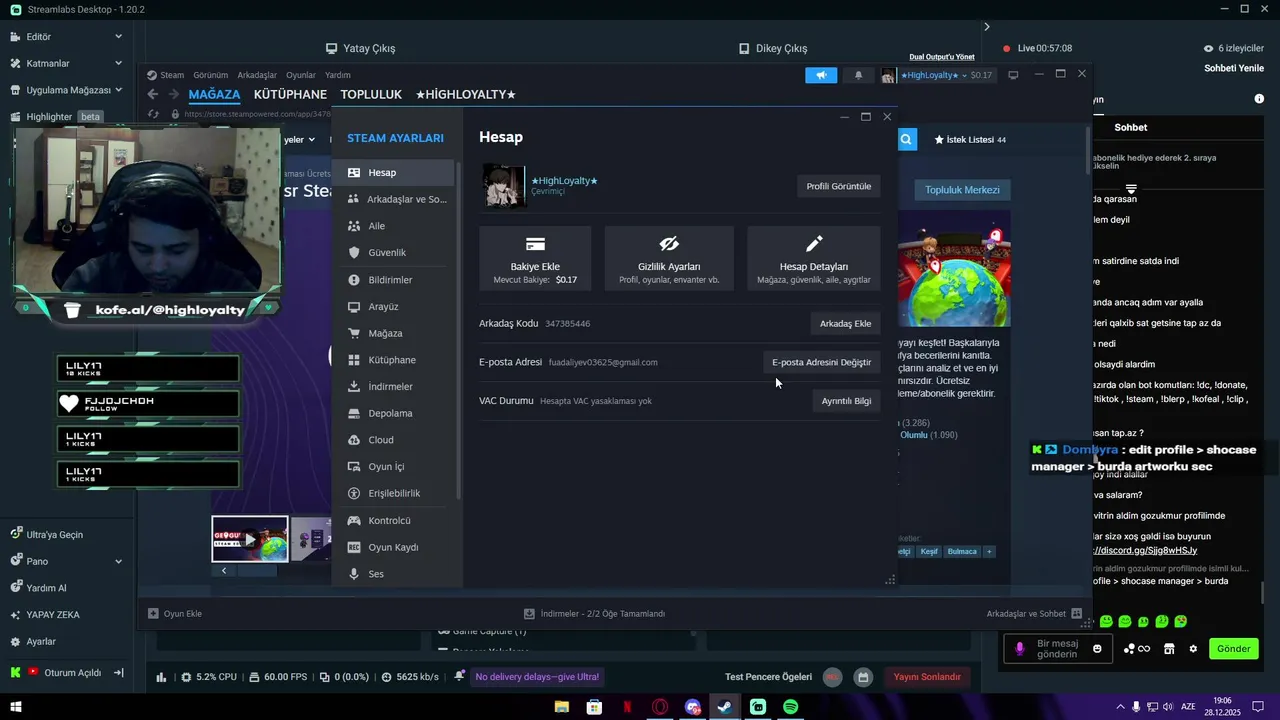Open Ses in Steam settings sidebar
This screenshot has width=1280, height=720.
[394, 574]
